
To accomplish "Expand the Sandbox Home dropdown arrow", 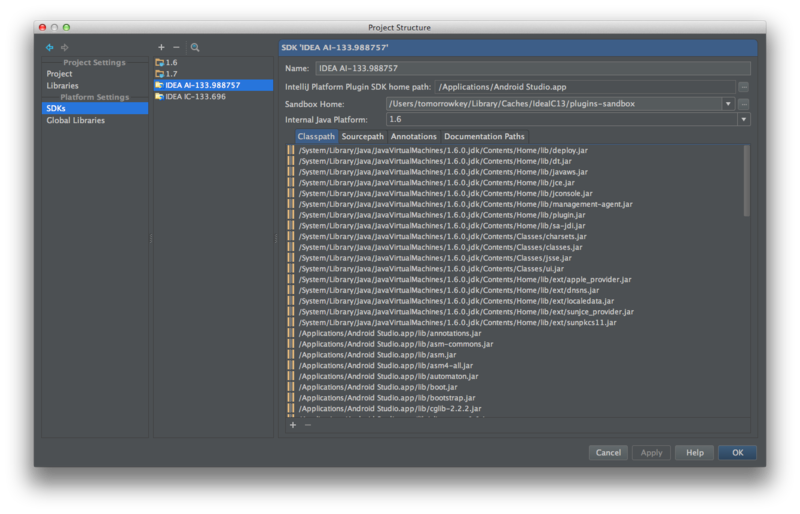I will 728,104.
